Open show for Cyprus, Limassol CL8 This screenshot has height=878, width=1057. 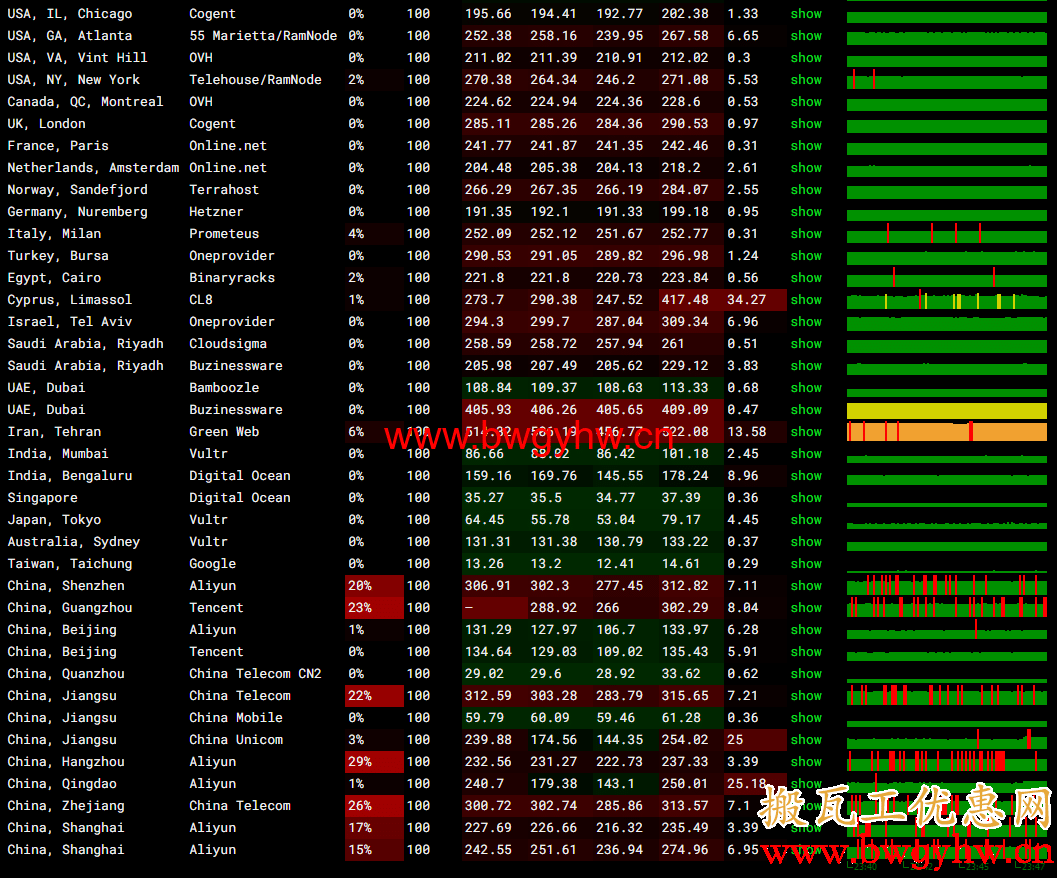click(806, 300)
